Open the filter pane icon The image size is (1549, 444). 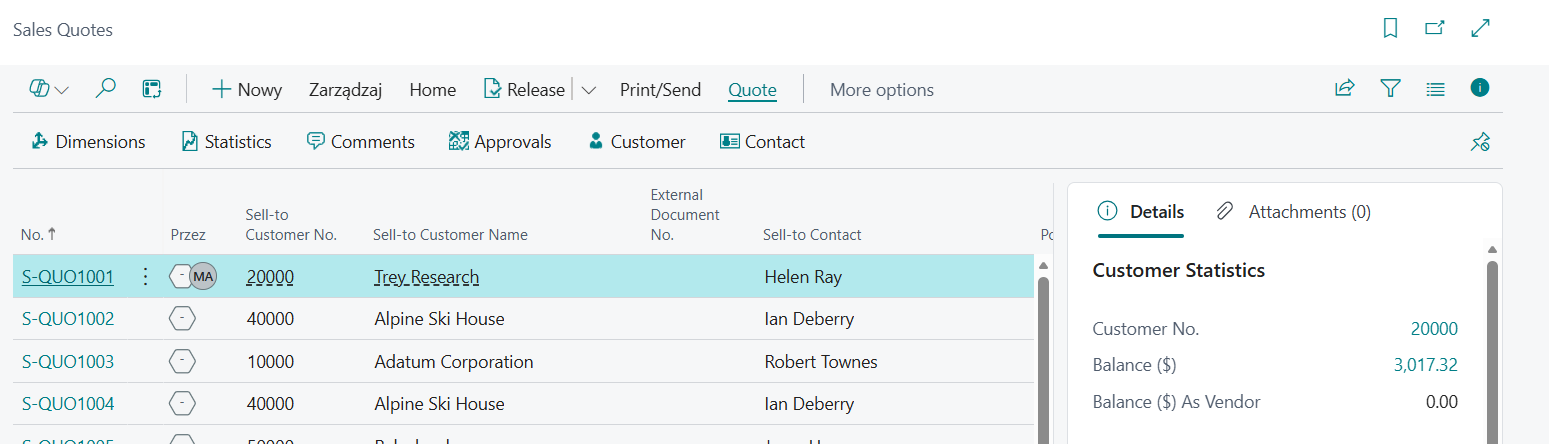tap(1390, 89)
